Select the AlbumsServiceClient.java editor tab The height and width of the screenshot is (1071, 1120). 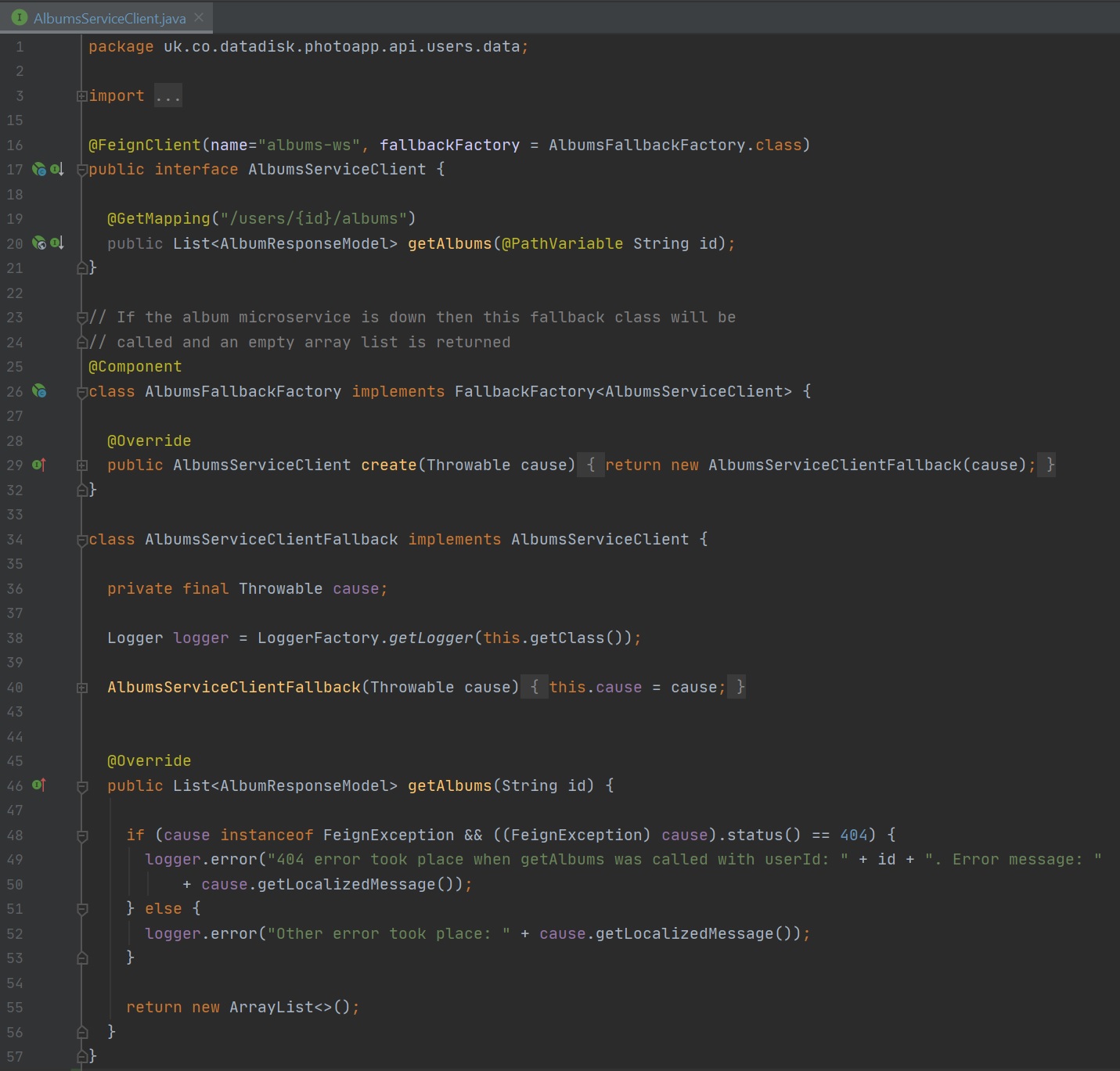pos(110,18)
